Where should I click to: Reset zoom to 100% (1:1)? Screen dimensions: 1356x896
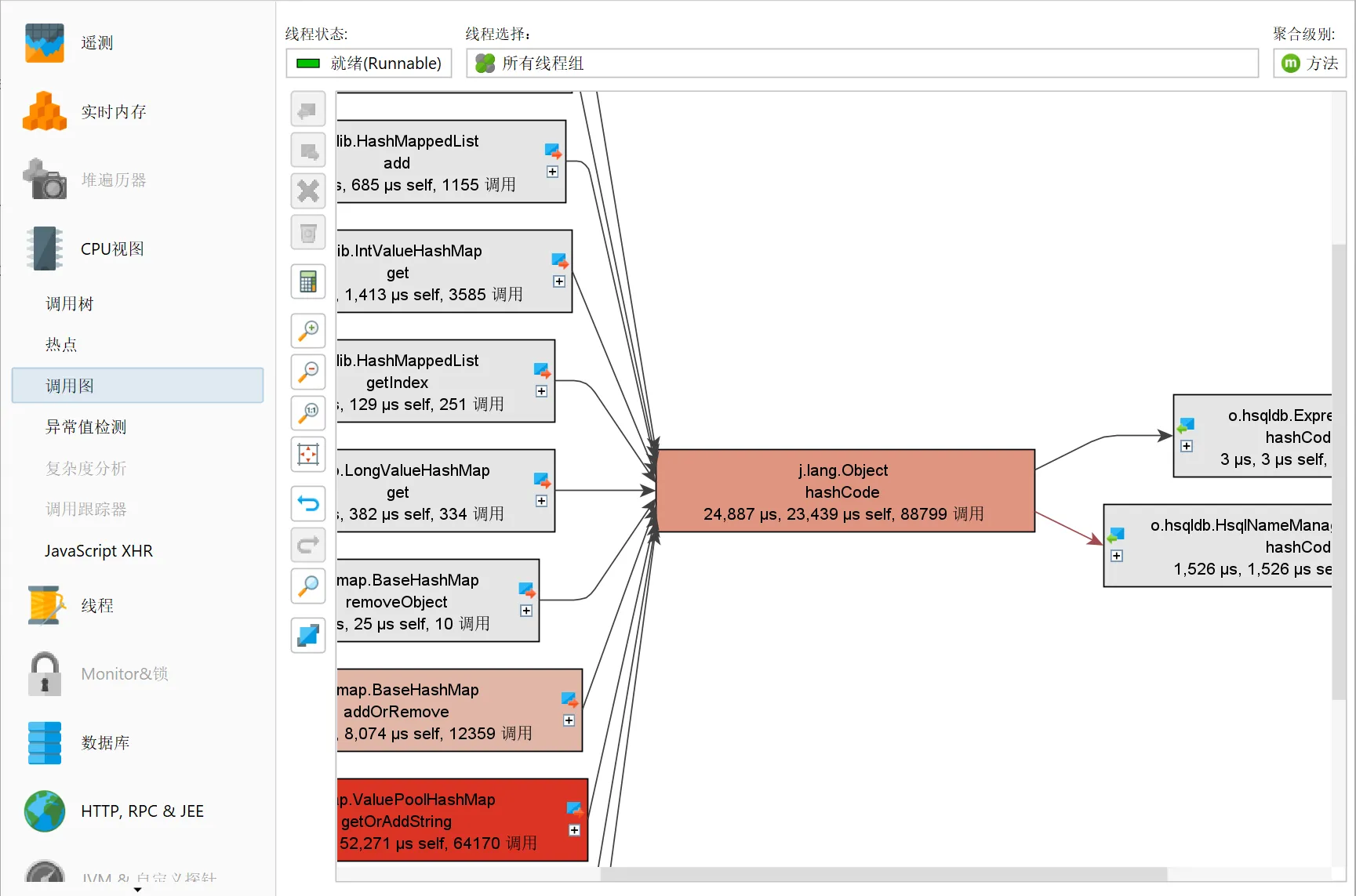307,413
